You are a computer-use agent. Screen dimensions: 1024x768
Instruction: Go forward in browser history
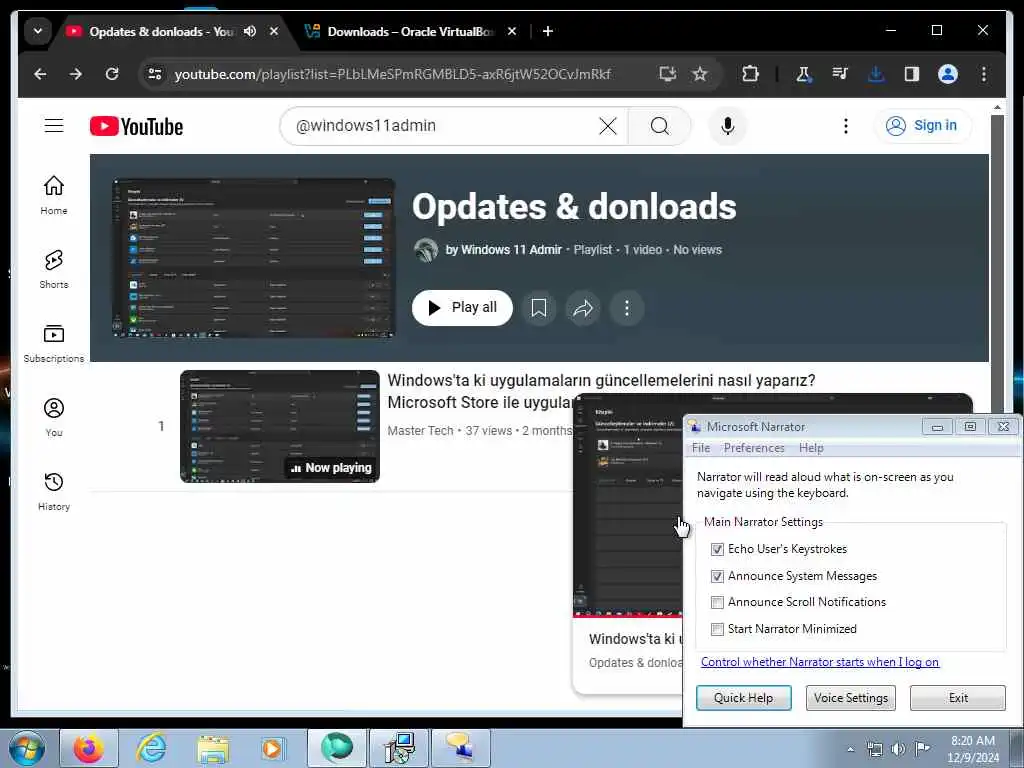pyautogui.click(x=76, y=74)
